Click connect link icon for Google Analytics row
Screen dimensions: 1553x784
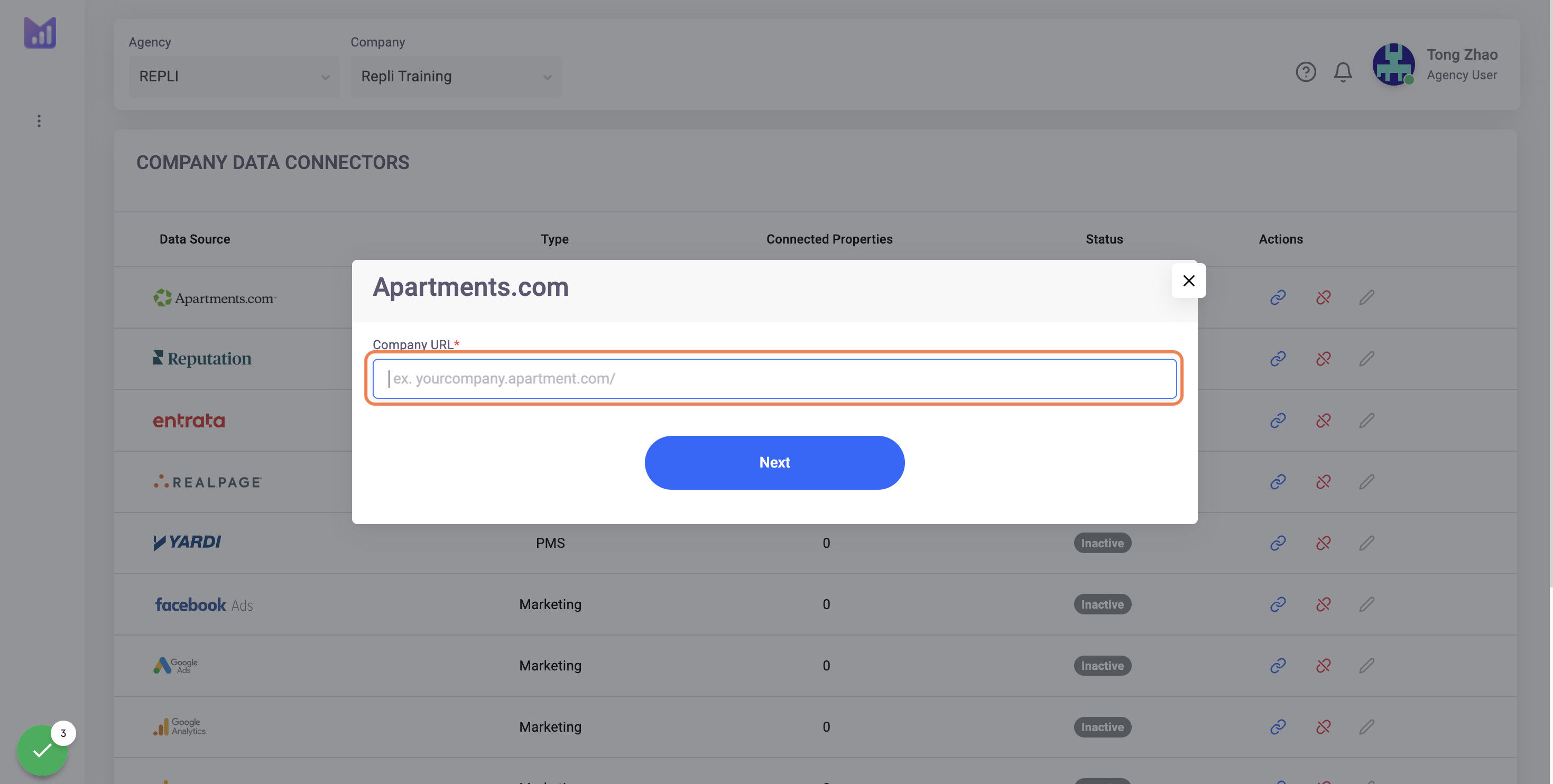[x=1278, y=727]
